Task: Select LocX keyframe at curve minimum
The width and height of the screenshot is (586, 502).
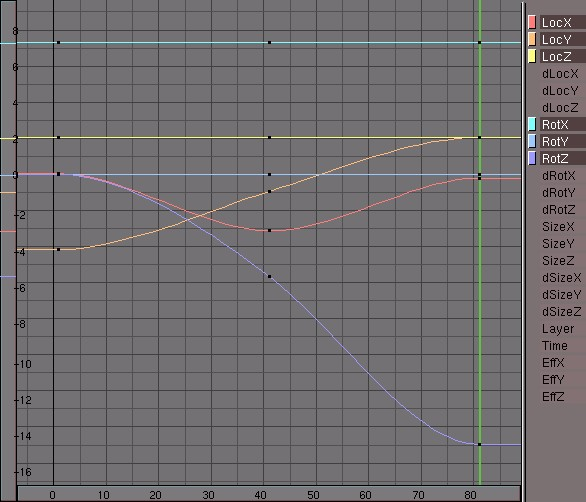Action: (x=269, y=231)
